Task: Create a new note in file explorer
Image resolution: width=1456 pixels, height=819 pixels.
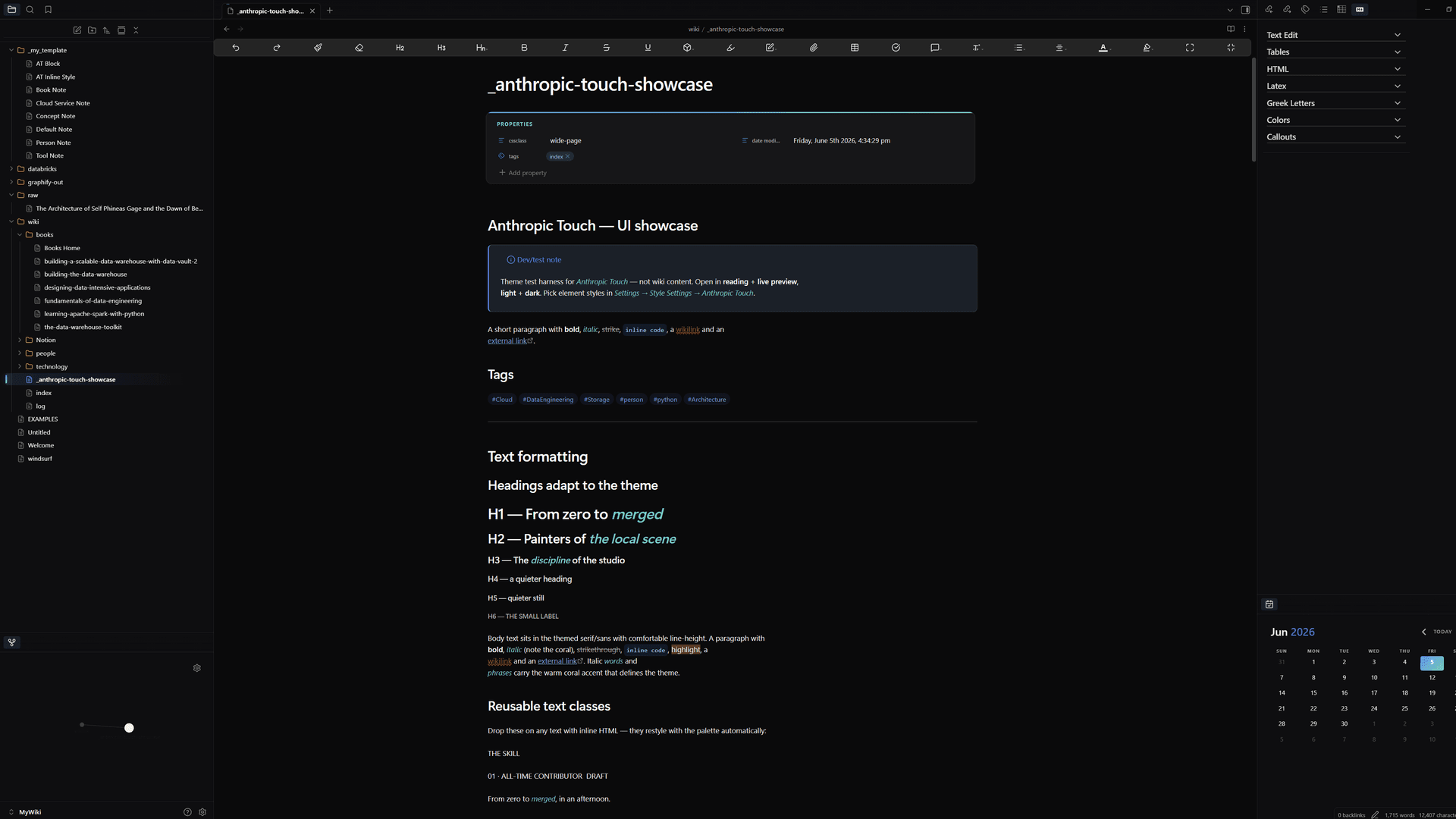Action: pyautogui.click(x=77, y=30)
